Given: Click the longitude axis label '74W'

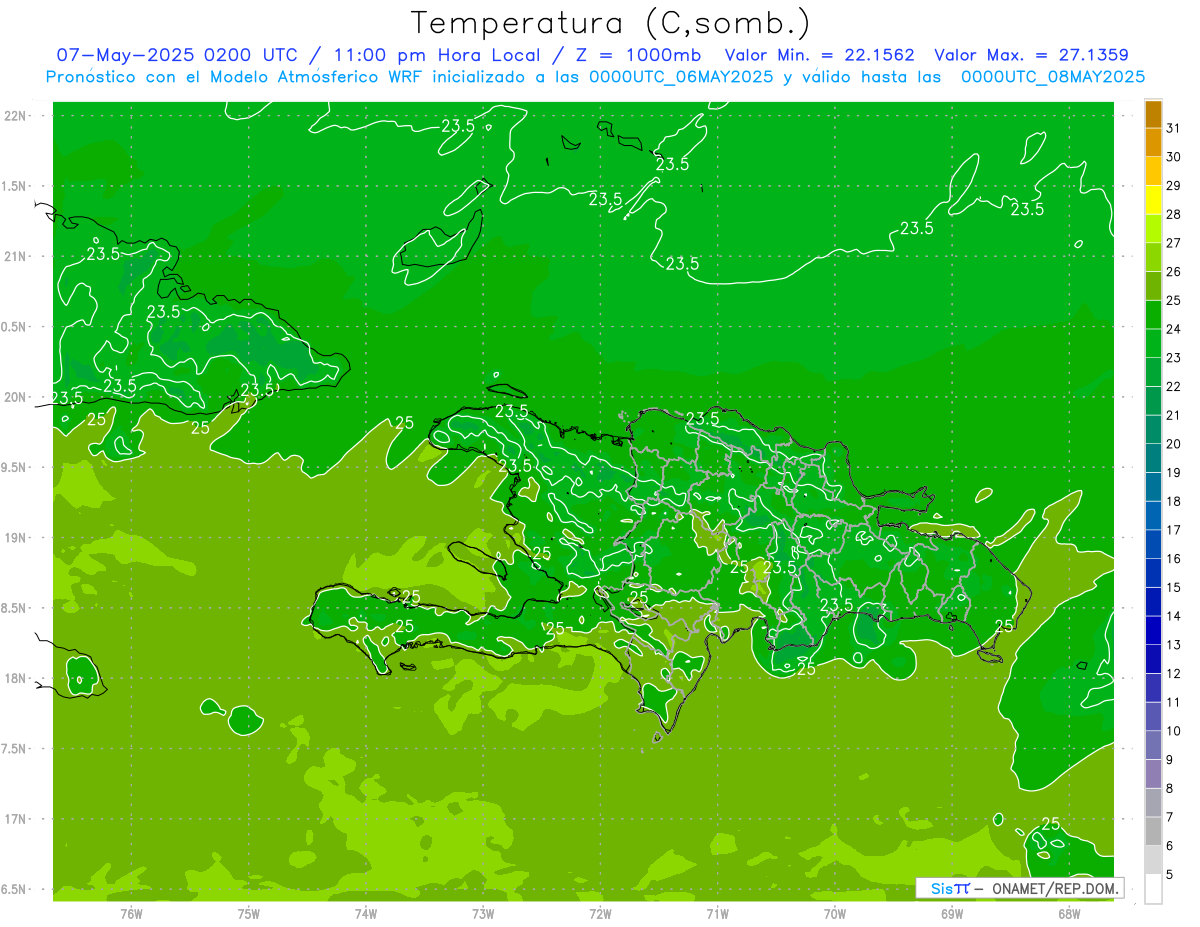Looking at the screenshot, I should (366, 913).
